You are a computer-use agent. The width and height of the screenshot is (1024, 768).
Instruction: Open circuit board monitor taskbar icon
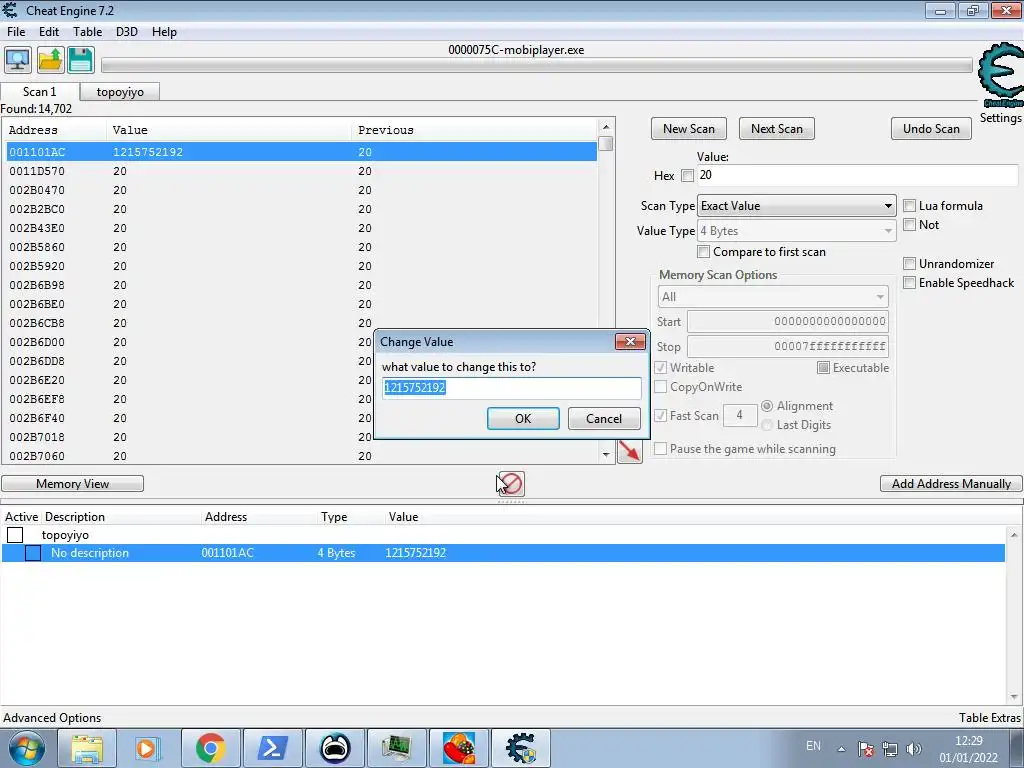(396, 748)
